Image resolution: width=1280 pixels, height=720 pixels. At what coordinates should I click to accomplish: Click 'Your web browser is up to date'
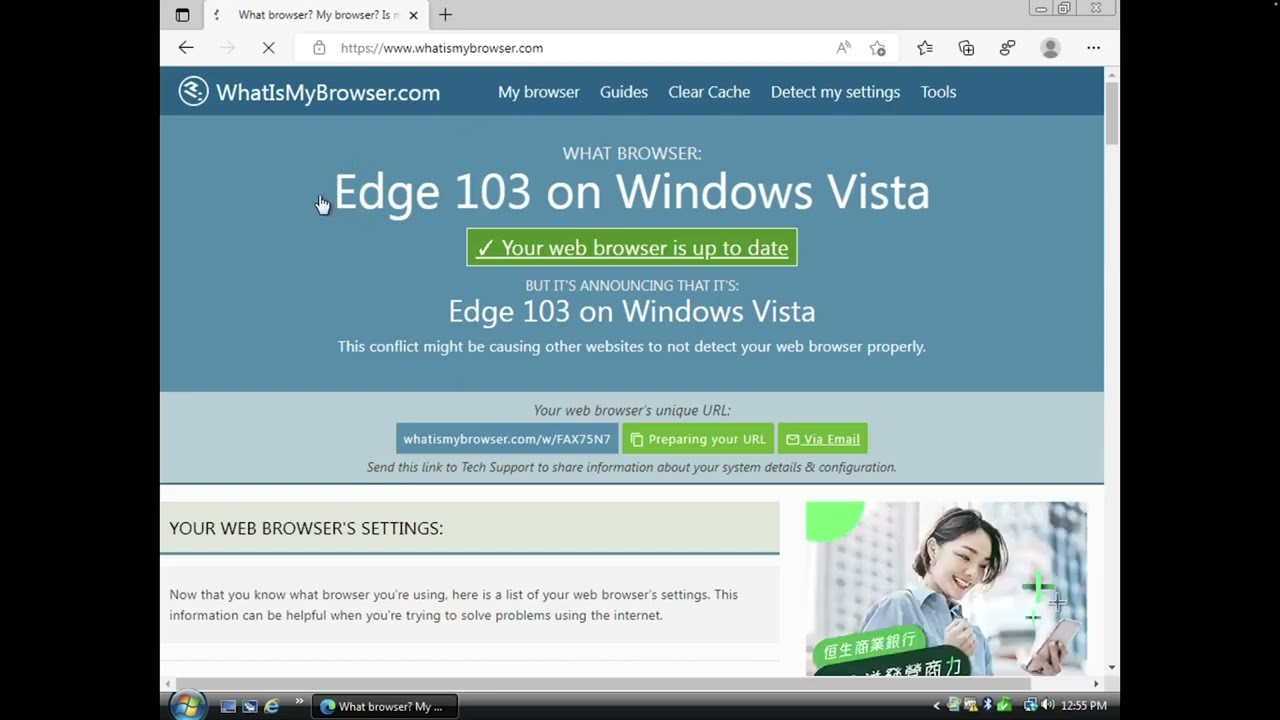(632, 248)
